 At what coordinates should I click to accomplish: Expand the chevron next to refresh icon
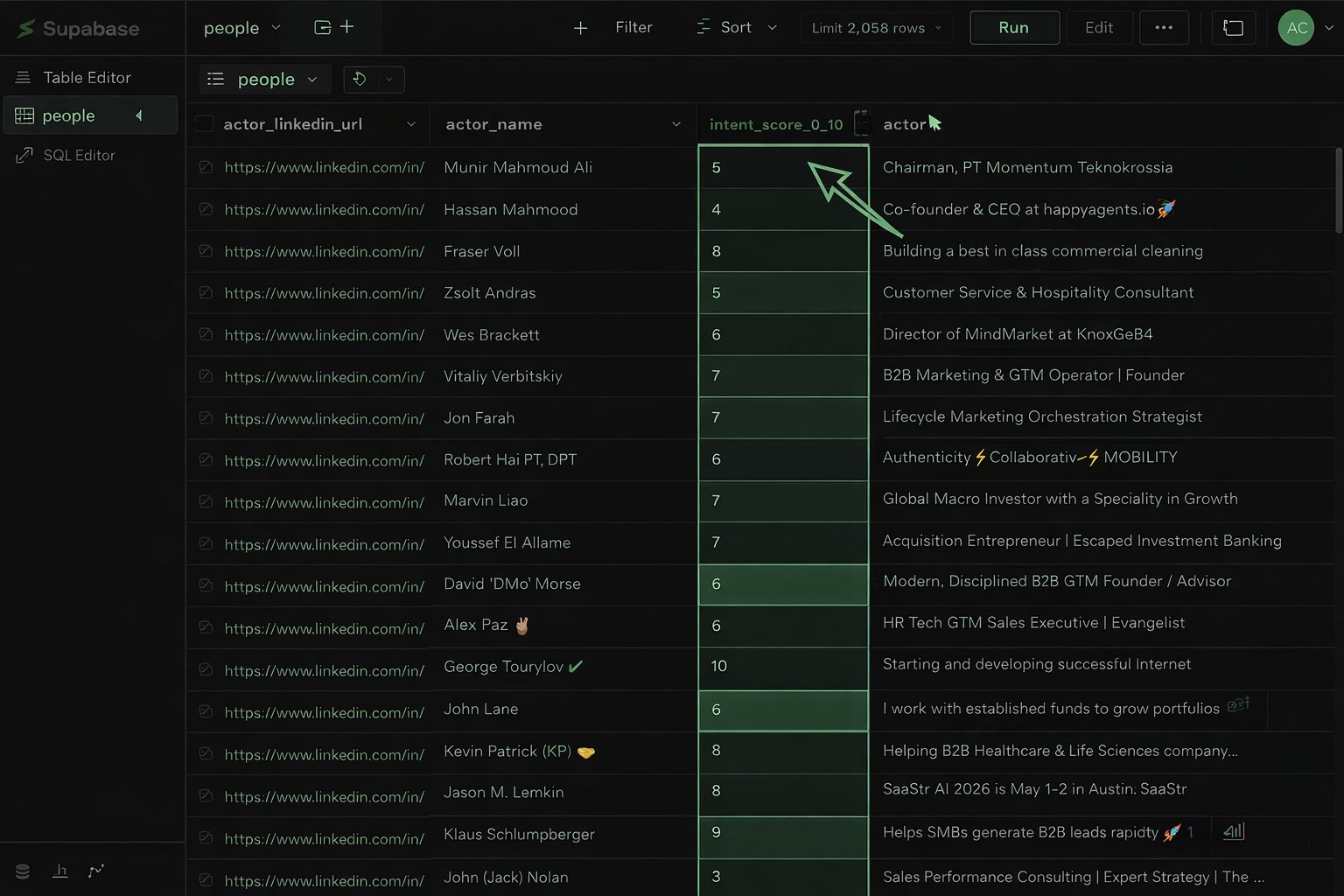tap(389, 80)
